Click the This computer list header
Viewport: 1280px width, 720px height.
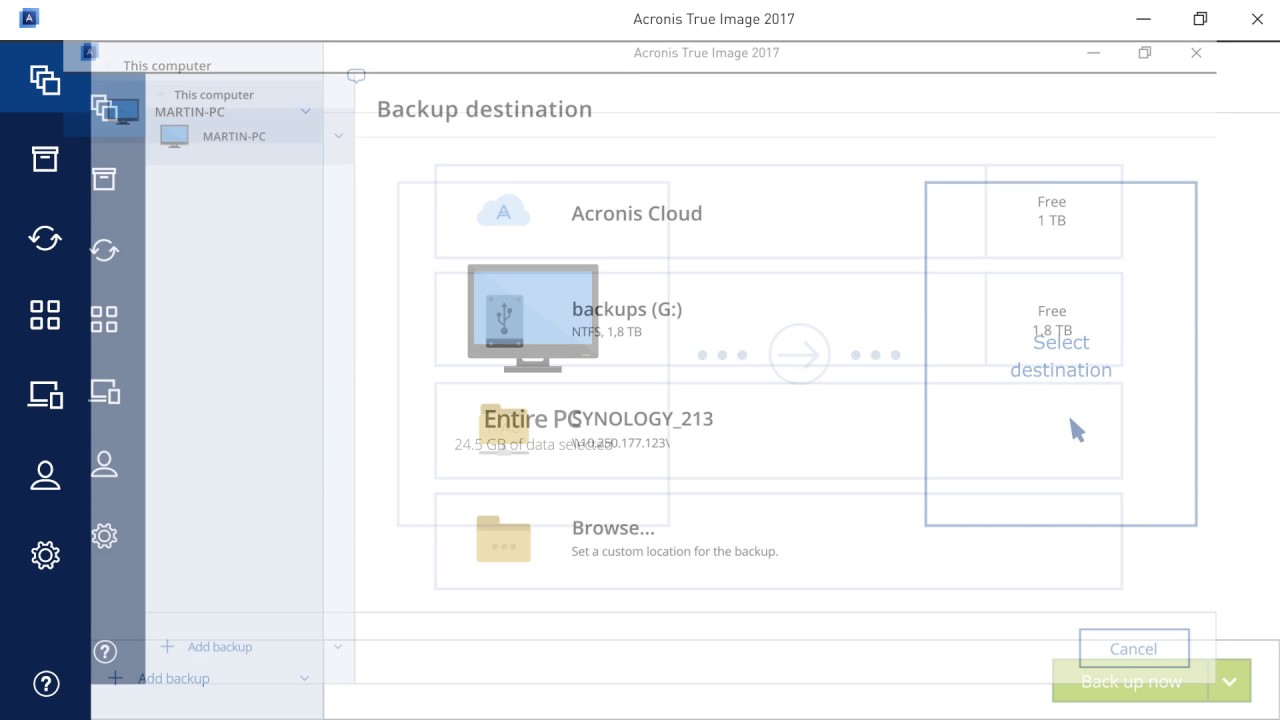click(x=167, y=66)
